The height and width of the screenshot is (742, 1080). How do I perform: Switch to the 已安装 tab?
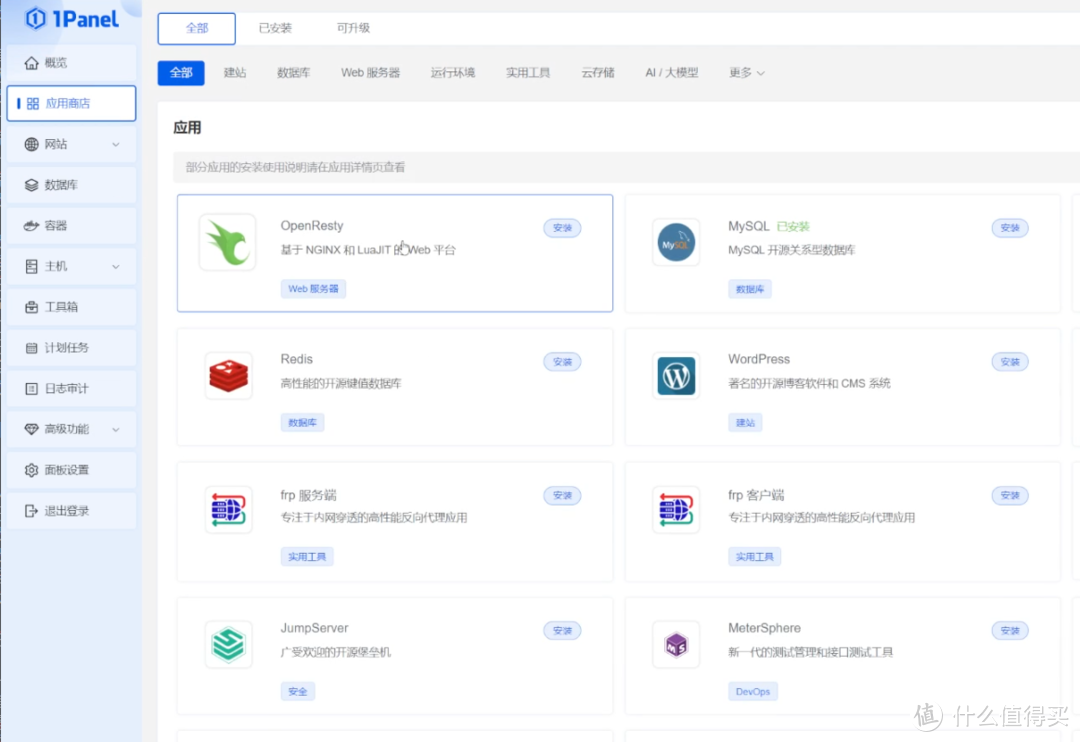(x=274, y=28)
